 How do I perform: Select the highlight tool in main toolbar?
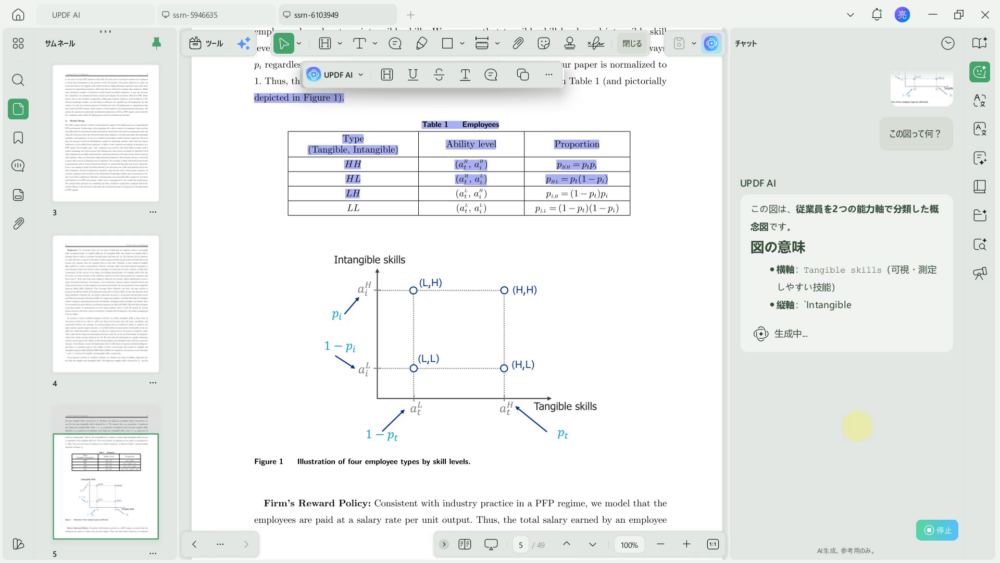(325, 43)
